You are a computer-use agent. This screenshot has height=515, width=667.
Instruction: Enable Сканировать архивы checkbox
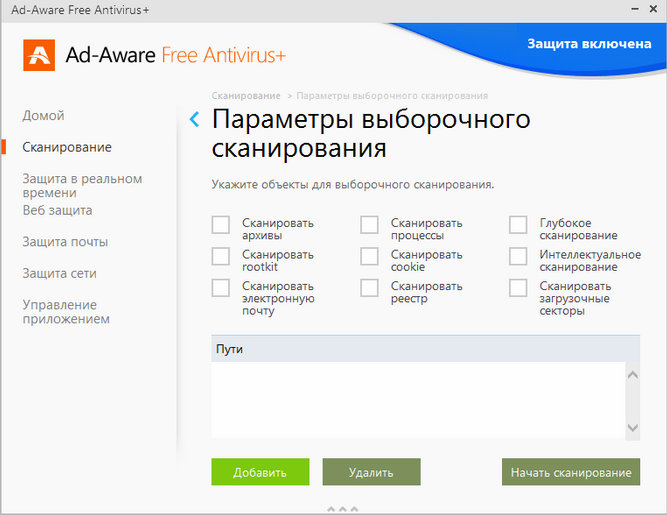221,225
